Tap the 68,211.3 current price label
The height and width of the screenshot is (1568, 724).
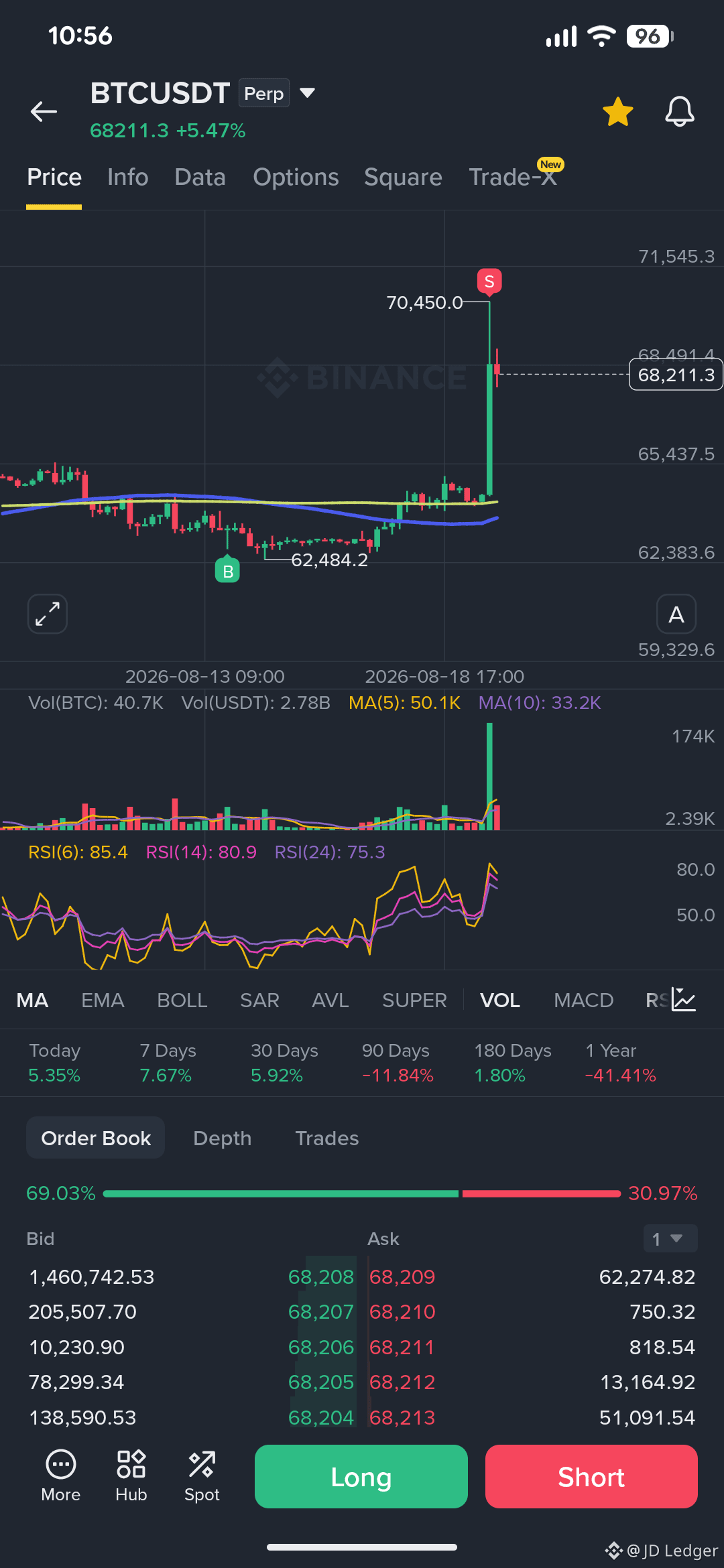(x=676, y=375)
